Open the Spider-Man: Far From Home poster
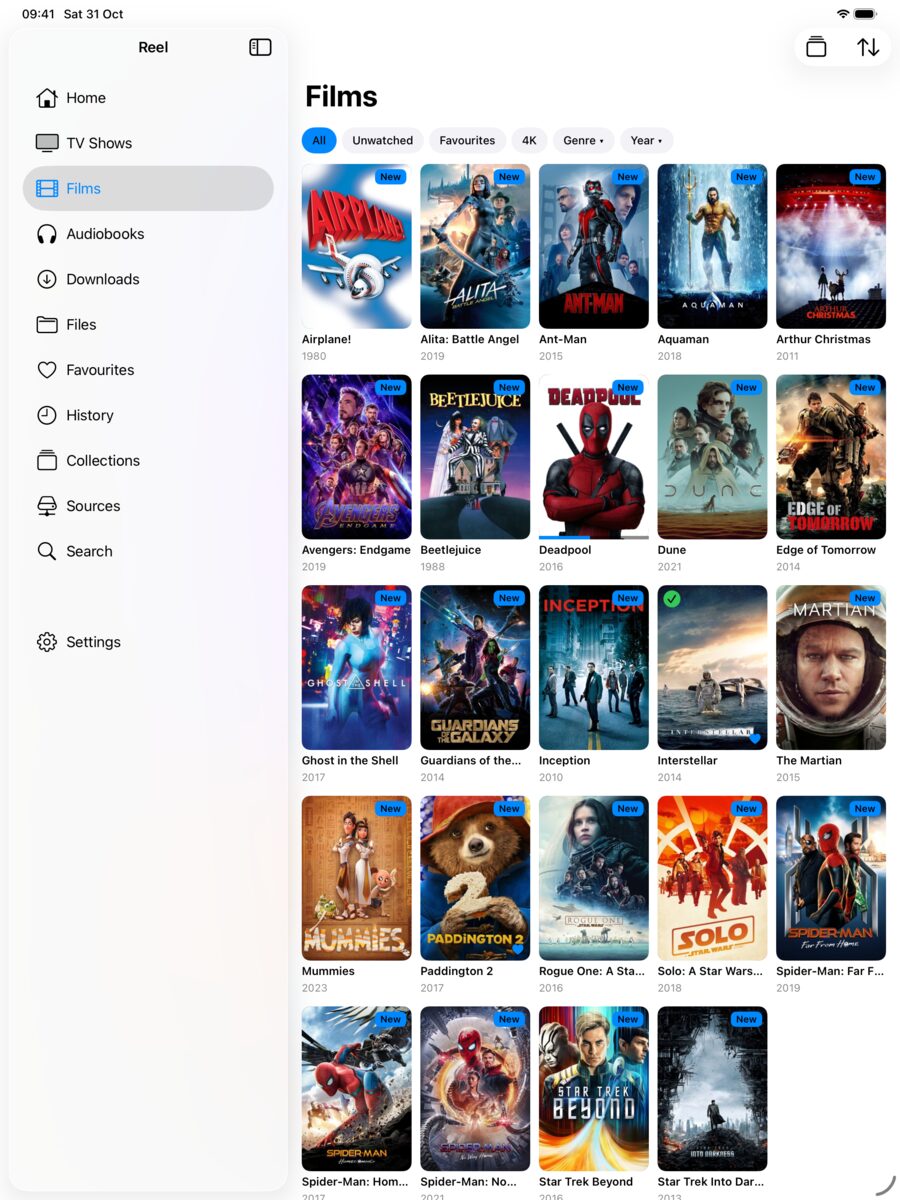Image resolution: width=900 pixels, height=1200 pixels. 831,878
